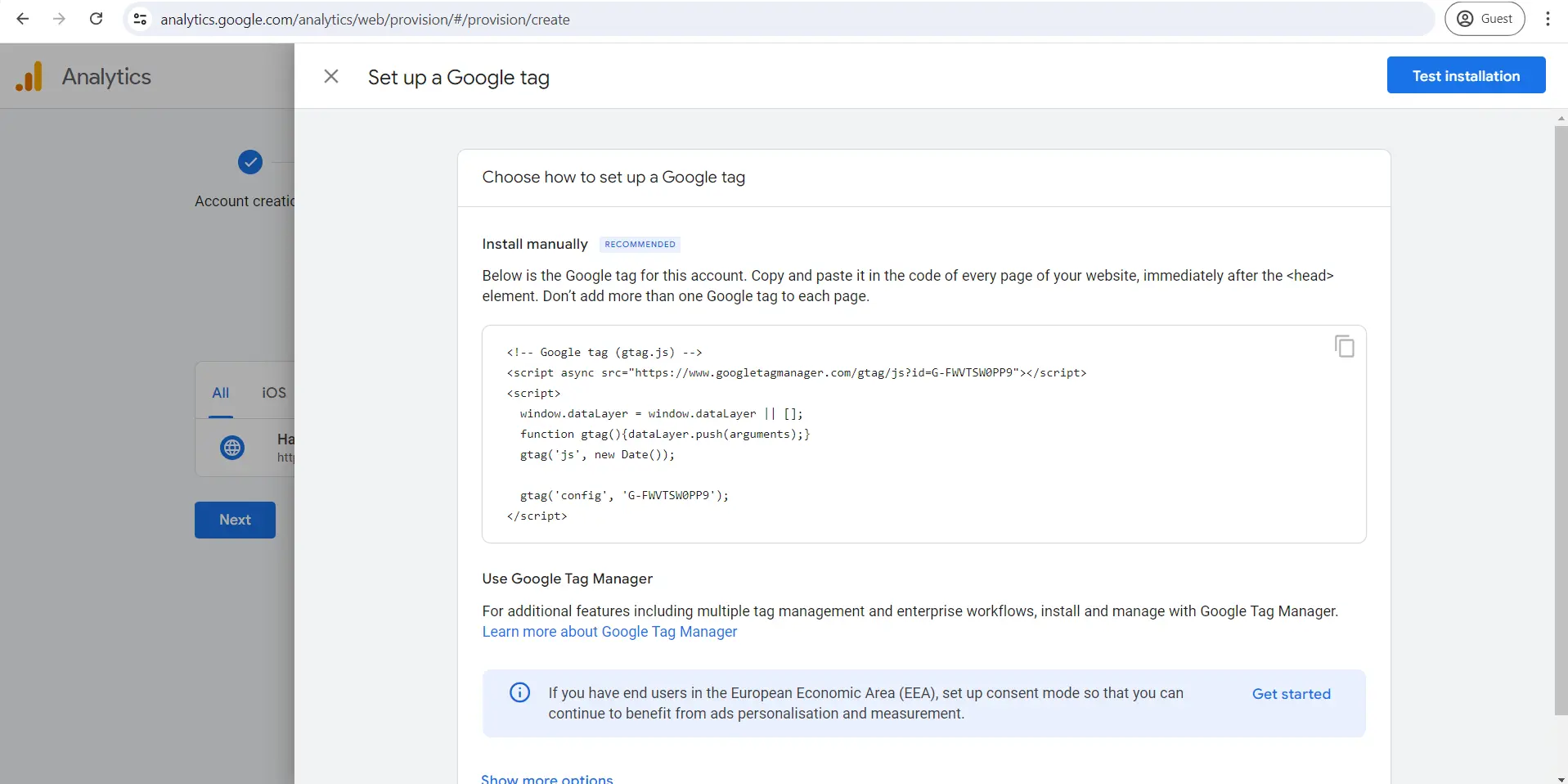Viewport: 1568px width, 784px height.
Task: Click the scrollbar up arrow
Action: [x=1561, y=118]
